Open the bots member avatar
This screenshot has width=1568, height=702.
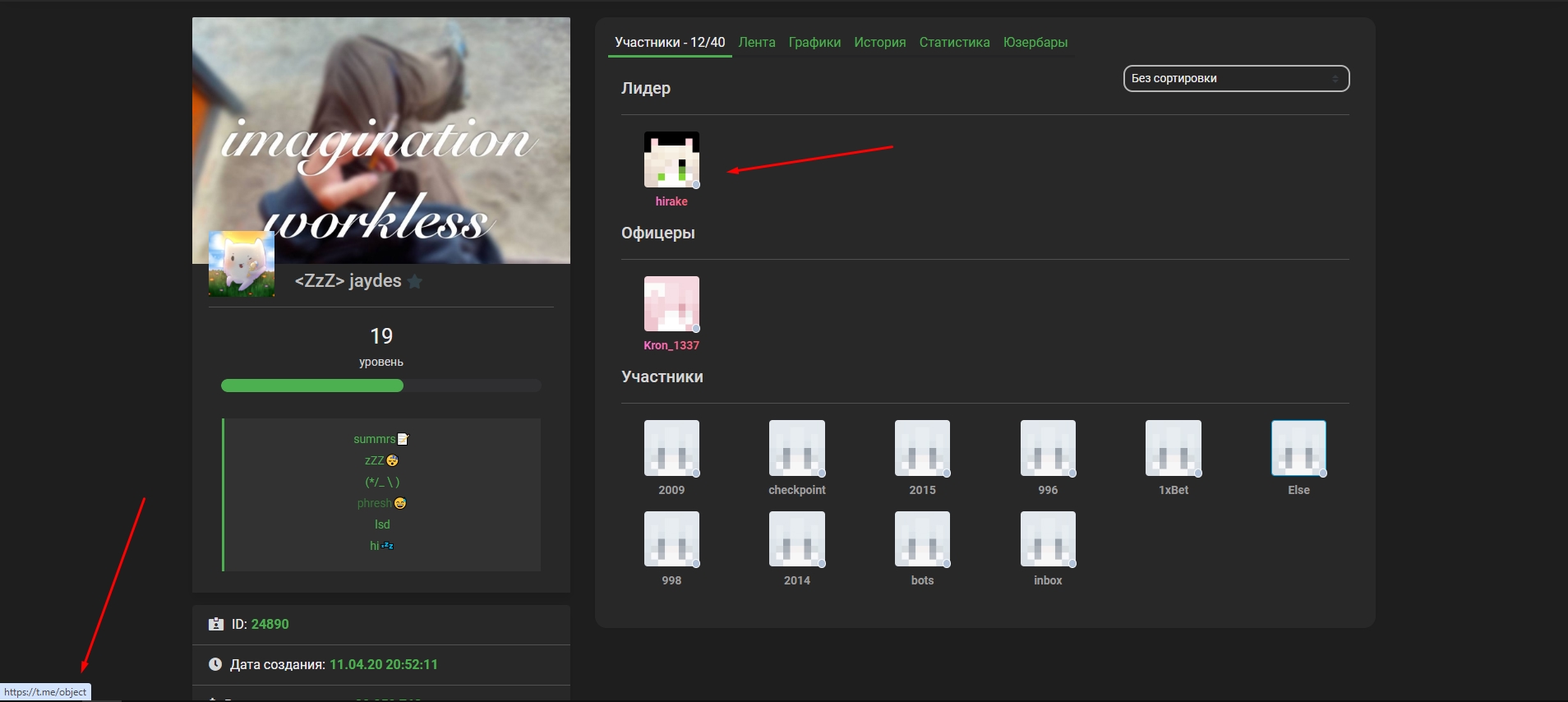click(922, 539)
